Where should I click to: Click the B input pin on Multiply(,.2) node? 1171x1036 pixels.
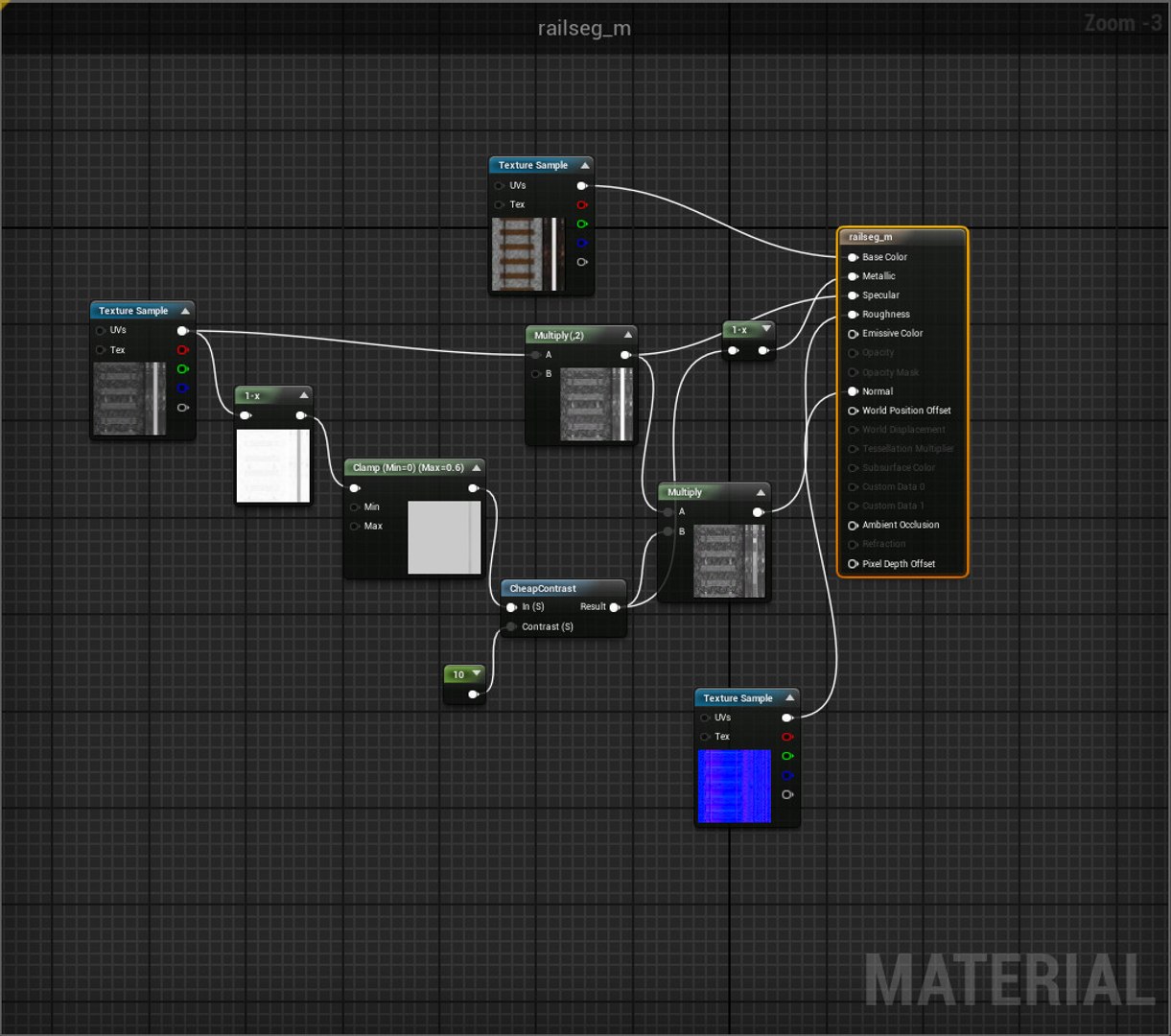[536, 374]
